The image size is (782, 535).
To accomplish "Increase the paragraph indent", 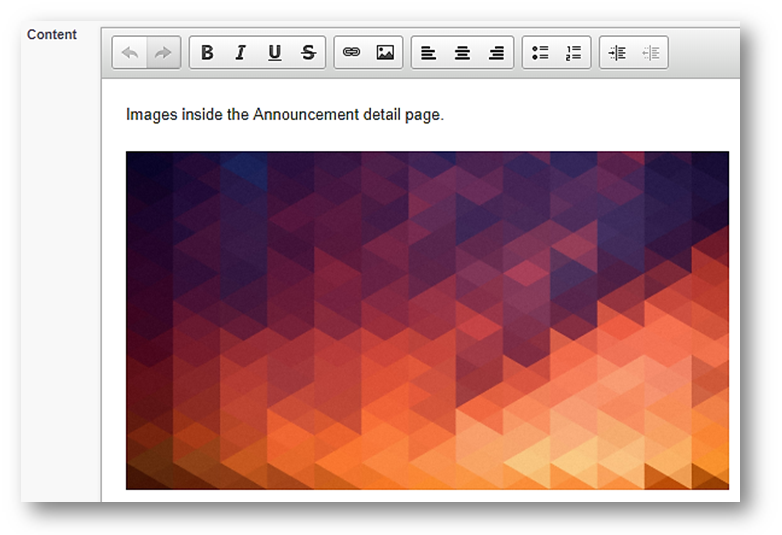I will tap(617, 53).
